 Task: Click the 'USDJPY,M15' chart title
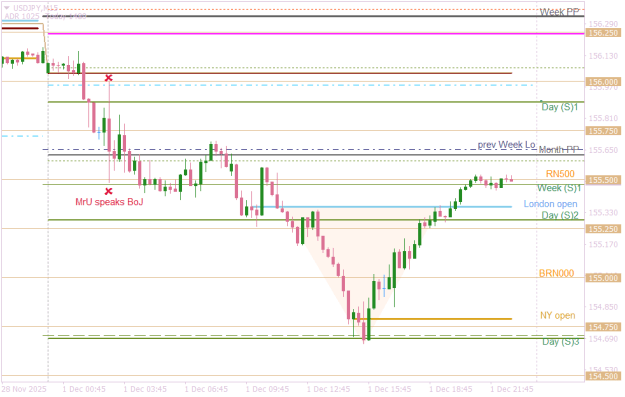coord(35,8)
